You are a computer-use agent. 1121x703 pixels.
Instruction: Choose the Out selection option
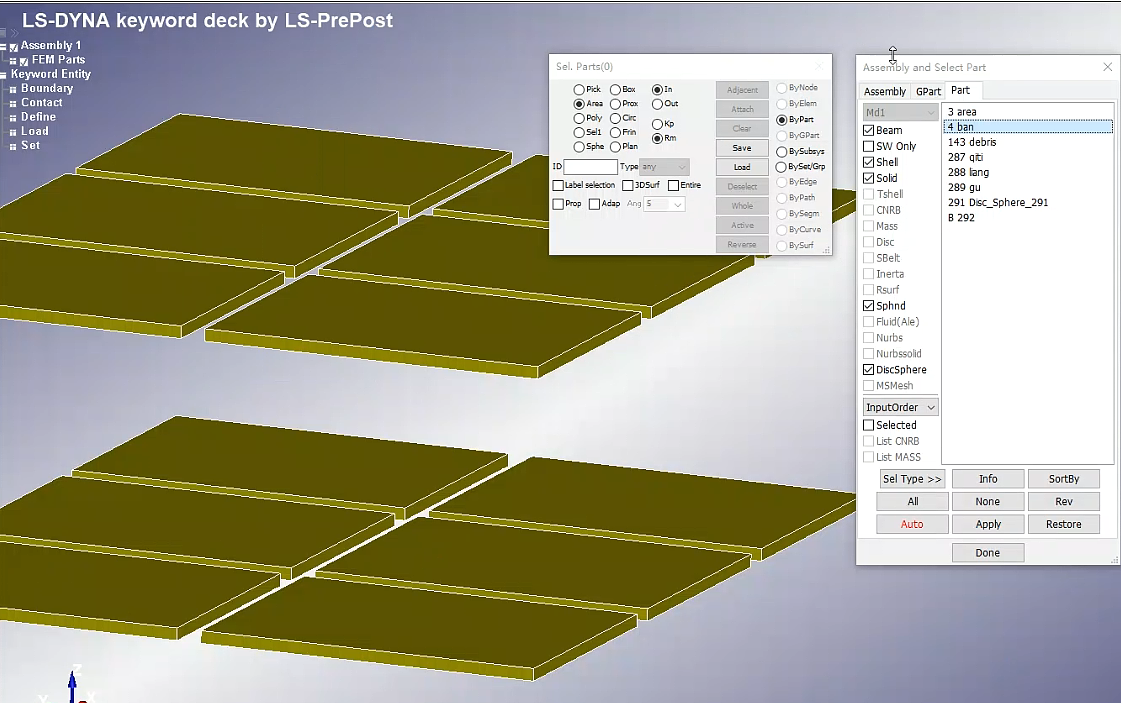tap(657, 104)
